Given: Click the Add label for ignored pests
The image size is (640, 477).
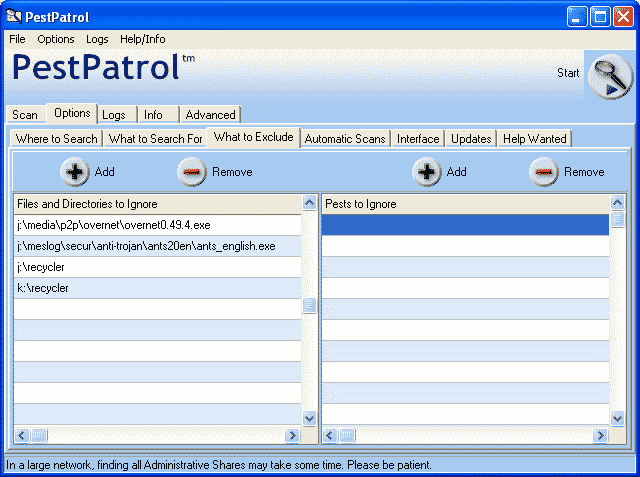Looking at the screenshot, I should 456,172.
